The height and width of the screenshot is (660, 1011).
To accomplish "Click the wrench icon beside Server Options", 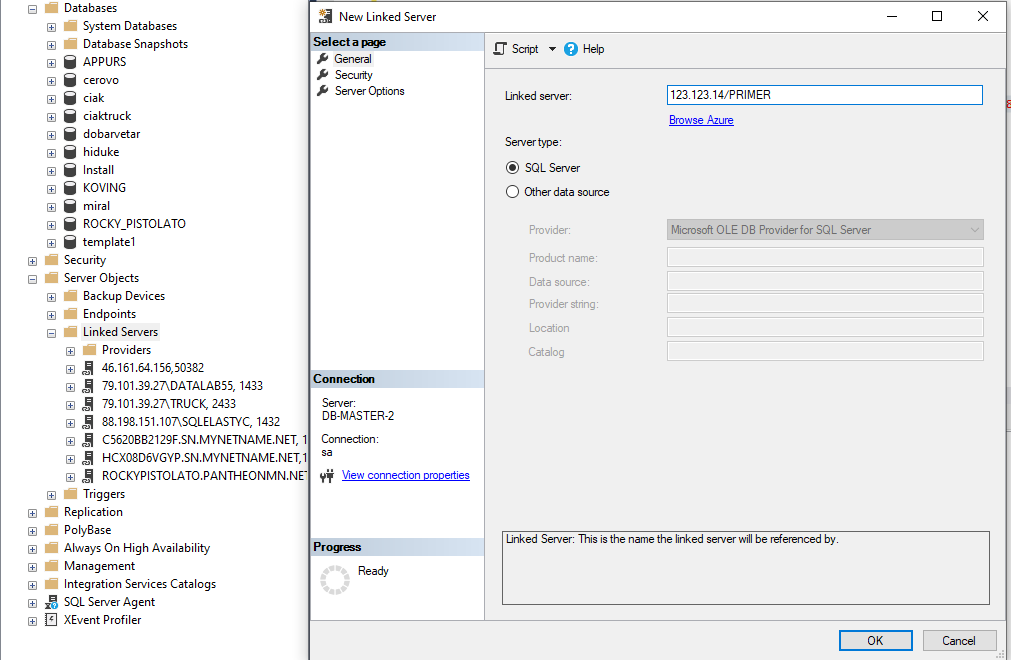I will pyautogui.click(x=323, y=91).
